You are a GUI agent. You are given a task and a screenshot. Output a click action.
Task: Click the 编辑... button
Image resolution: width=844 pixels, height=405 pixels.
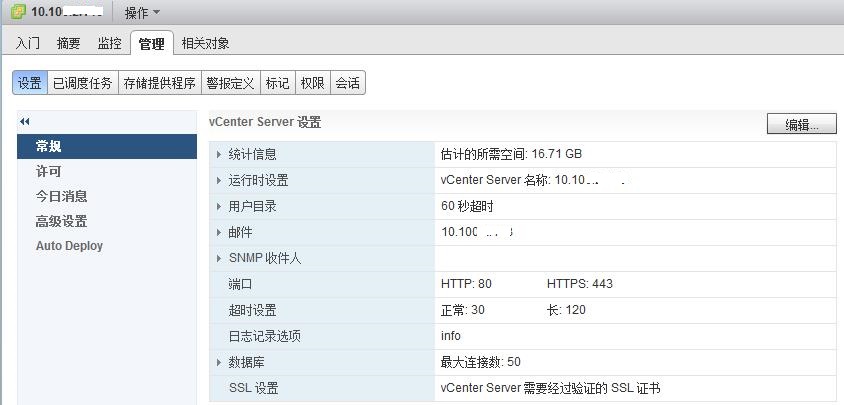pos(801,124)
